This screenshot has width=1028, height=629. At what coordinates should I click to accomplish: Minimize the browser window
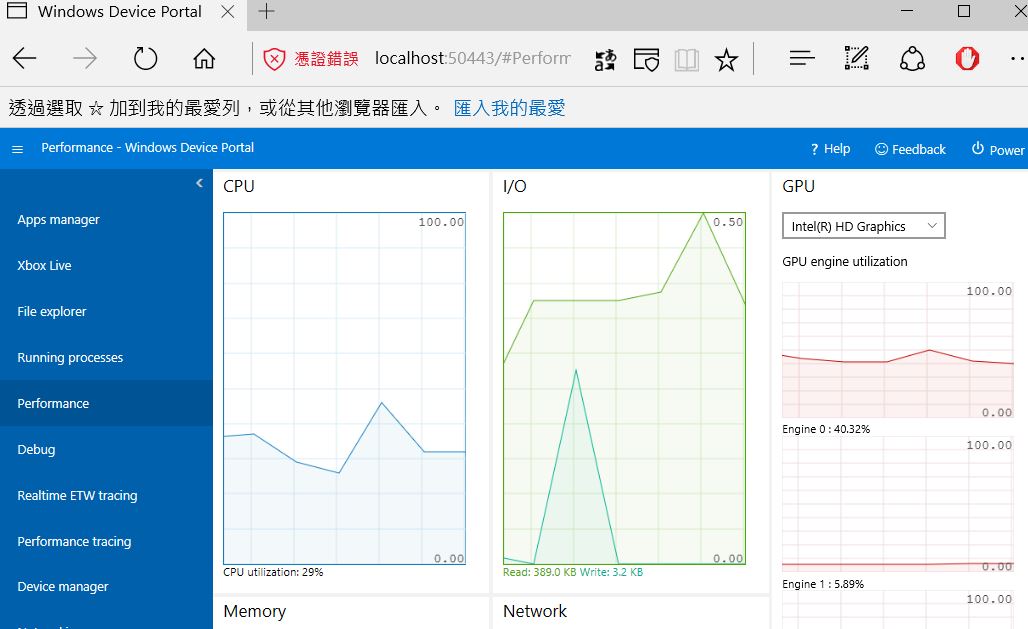point(907,11)
